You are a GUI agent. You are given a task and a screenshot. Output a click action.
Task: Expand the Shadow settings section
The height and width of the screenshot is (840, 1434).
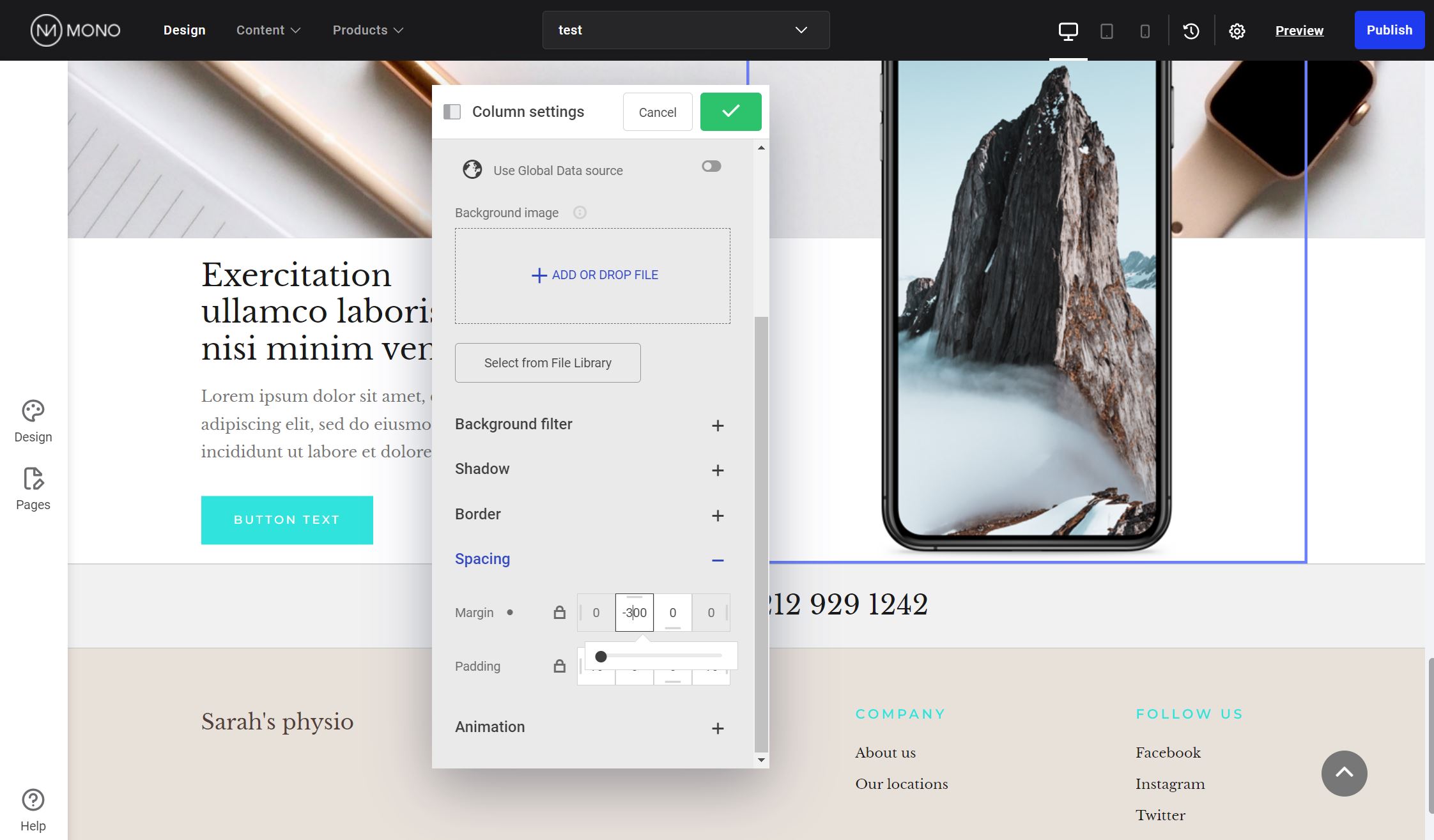click(717, 468)
